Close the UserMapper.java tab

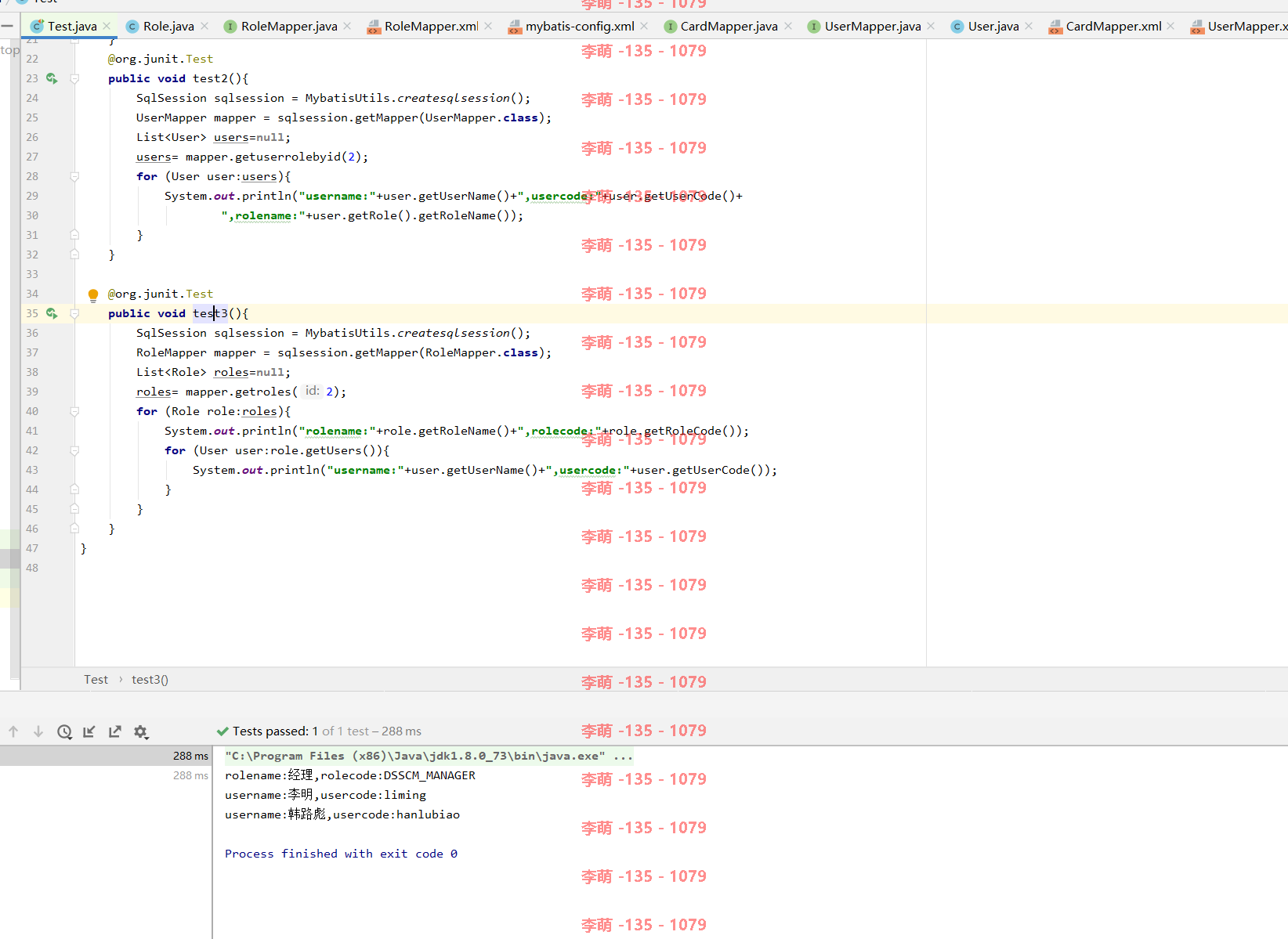tap(931, 26)
